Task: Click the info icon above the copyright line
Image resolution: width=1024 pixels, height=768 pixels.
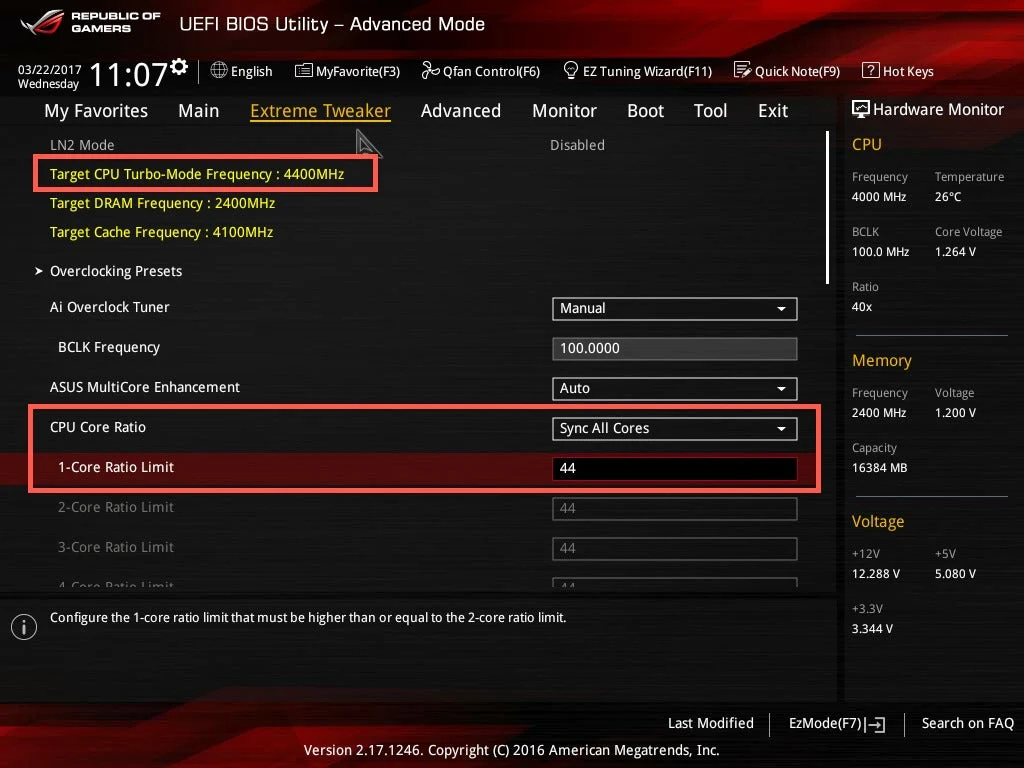Action: pyautogui.click(x=23, y=627)
